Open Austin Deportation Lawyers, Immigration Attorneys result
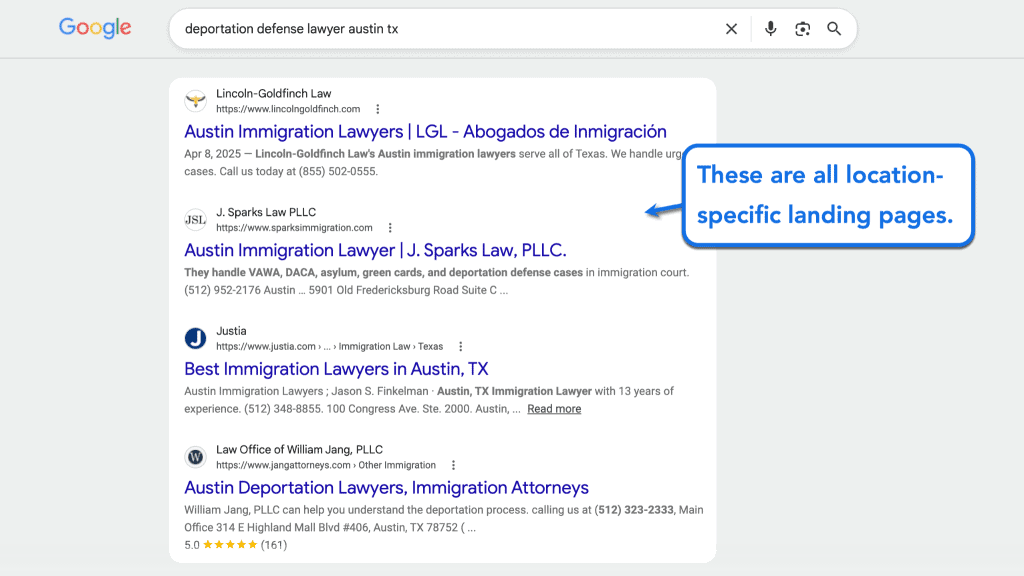Screen dimensions: 1024x576 pyautogui.click(x=386, y=488)
